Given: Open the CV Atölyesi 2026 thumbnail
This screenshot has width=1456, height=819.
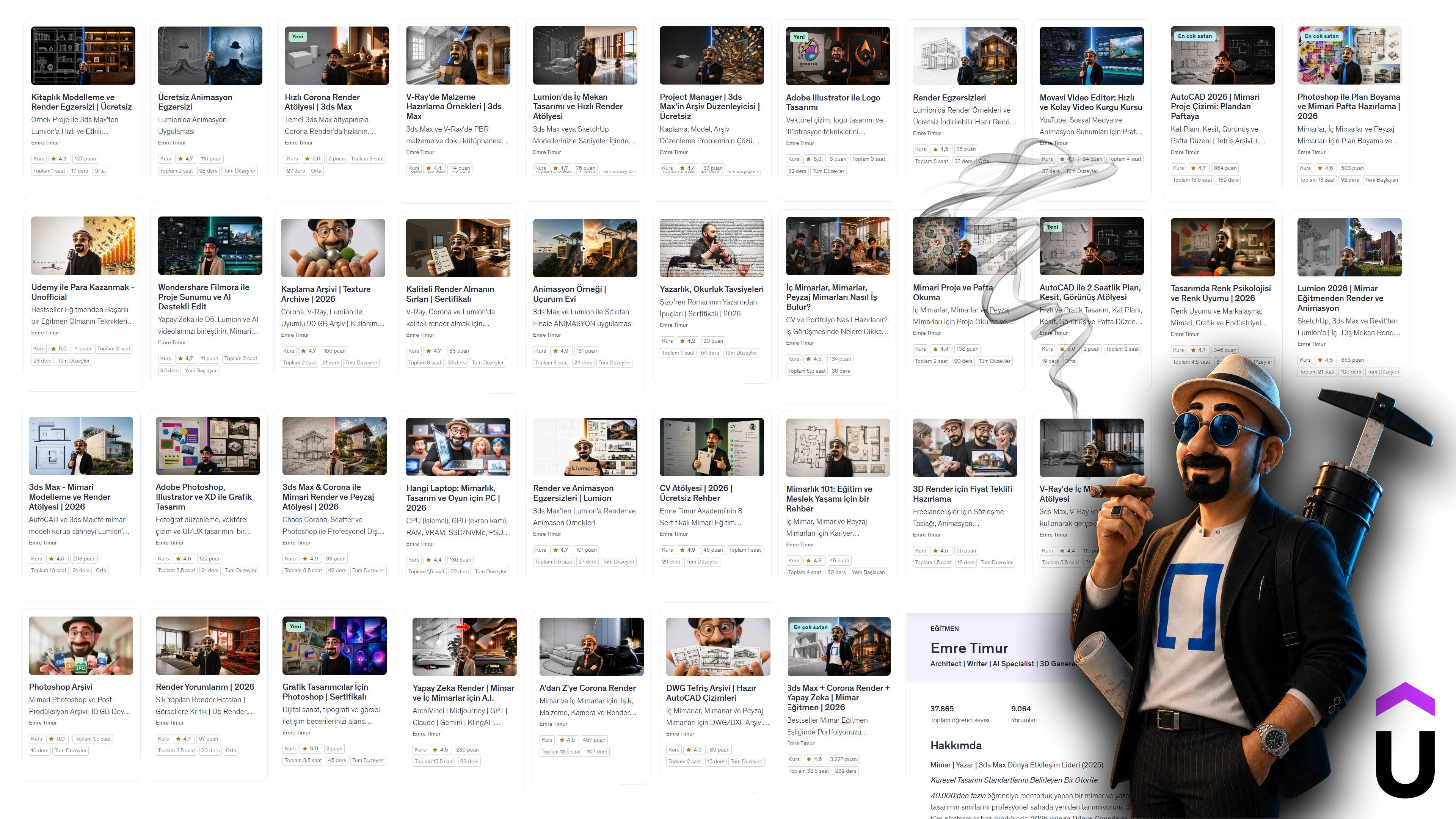Looking at the screenshot, I should [712, 447].
